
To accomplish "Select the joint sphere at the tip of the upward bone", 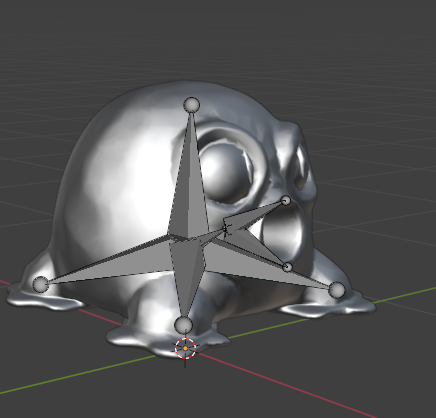I will coord(192,105).
